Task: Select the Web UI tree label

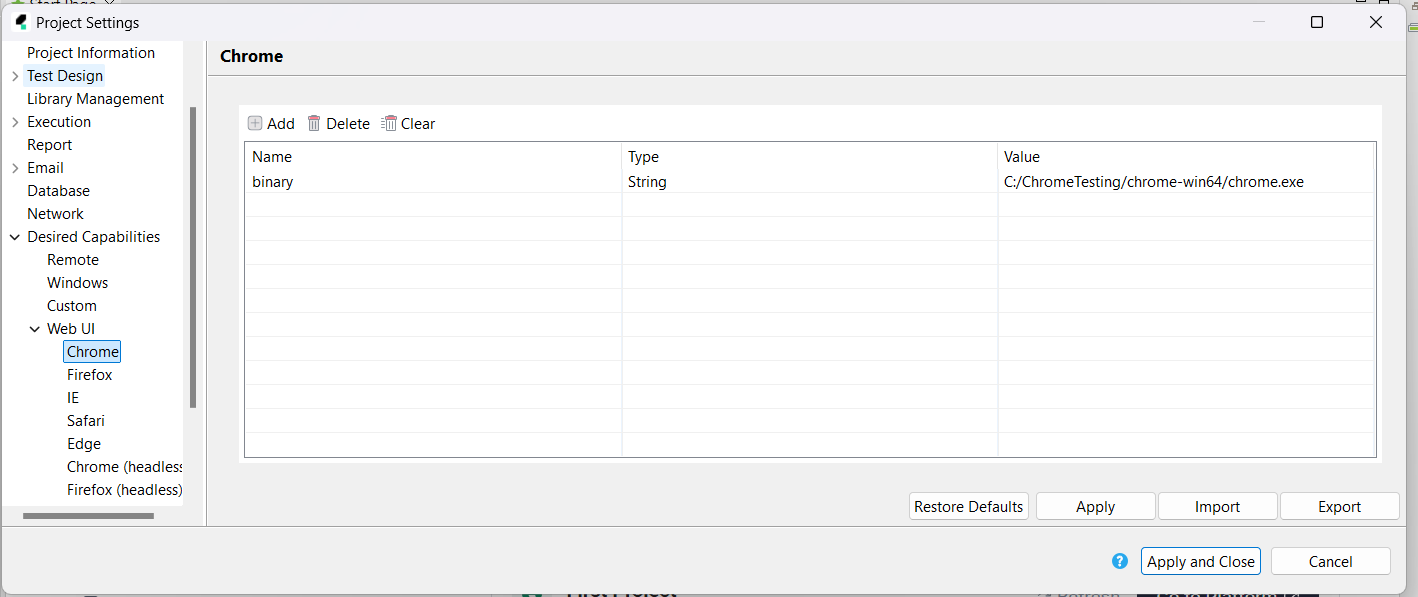Action: 71,329
